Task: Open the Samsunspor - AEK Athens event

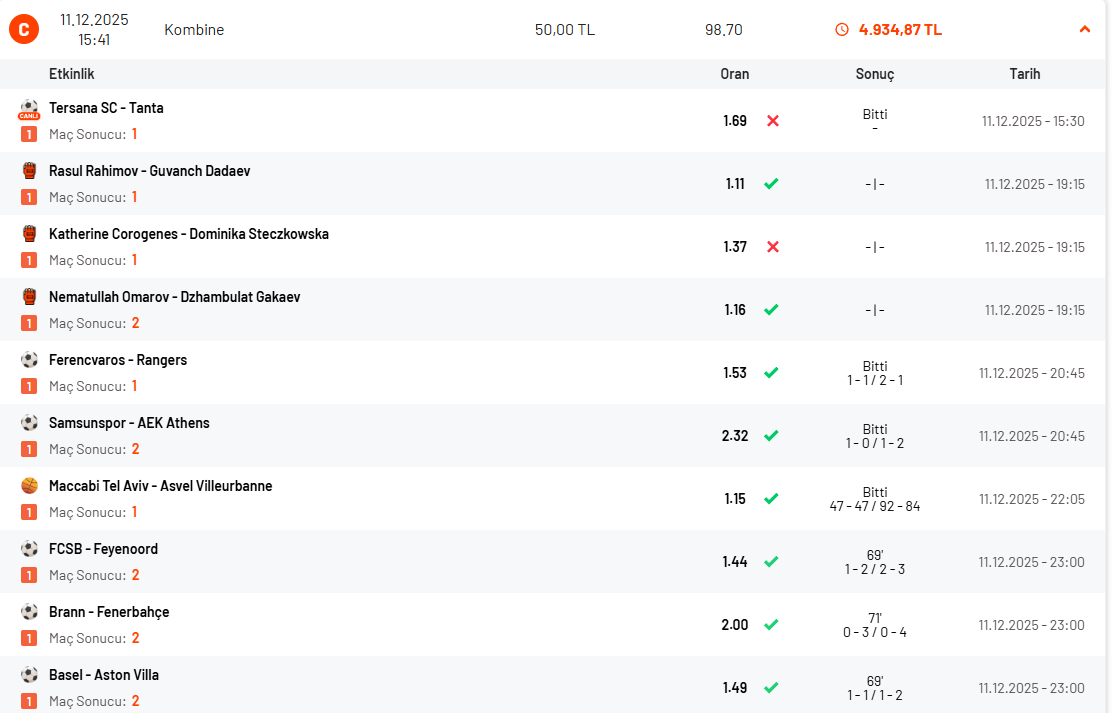Action: coord(129,423)
